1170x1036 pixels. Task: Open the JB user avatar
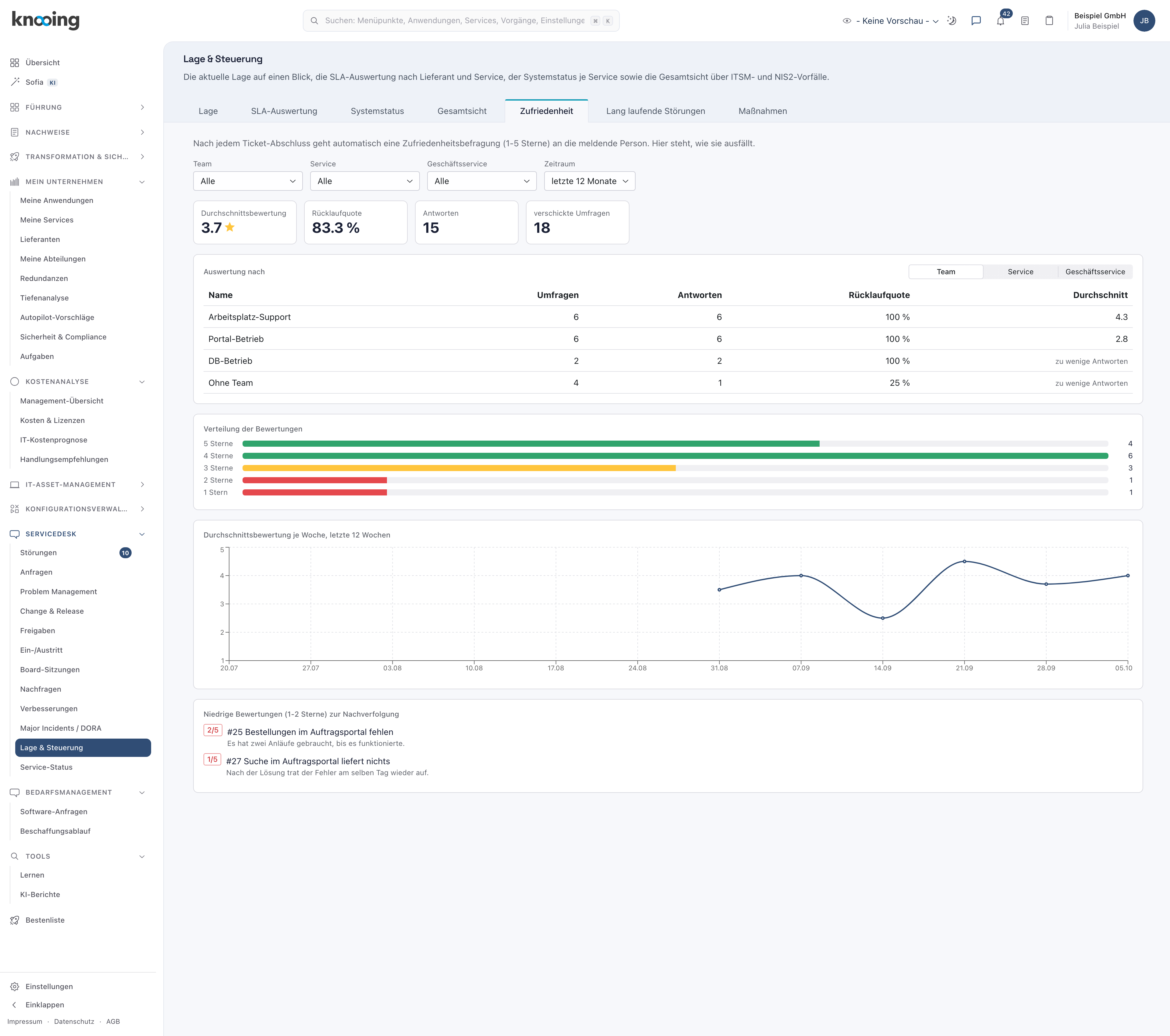(x=1144, y=21)
